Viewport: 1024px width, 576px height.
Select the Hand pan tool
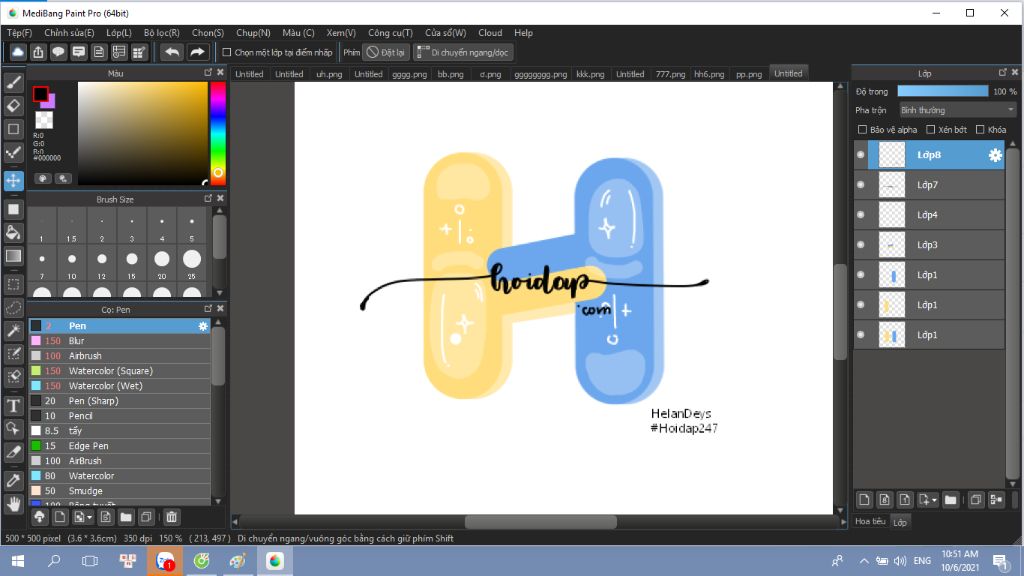click(13, 504)
